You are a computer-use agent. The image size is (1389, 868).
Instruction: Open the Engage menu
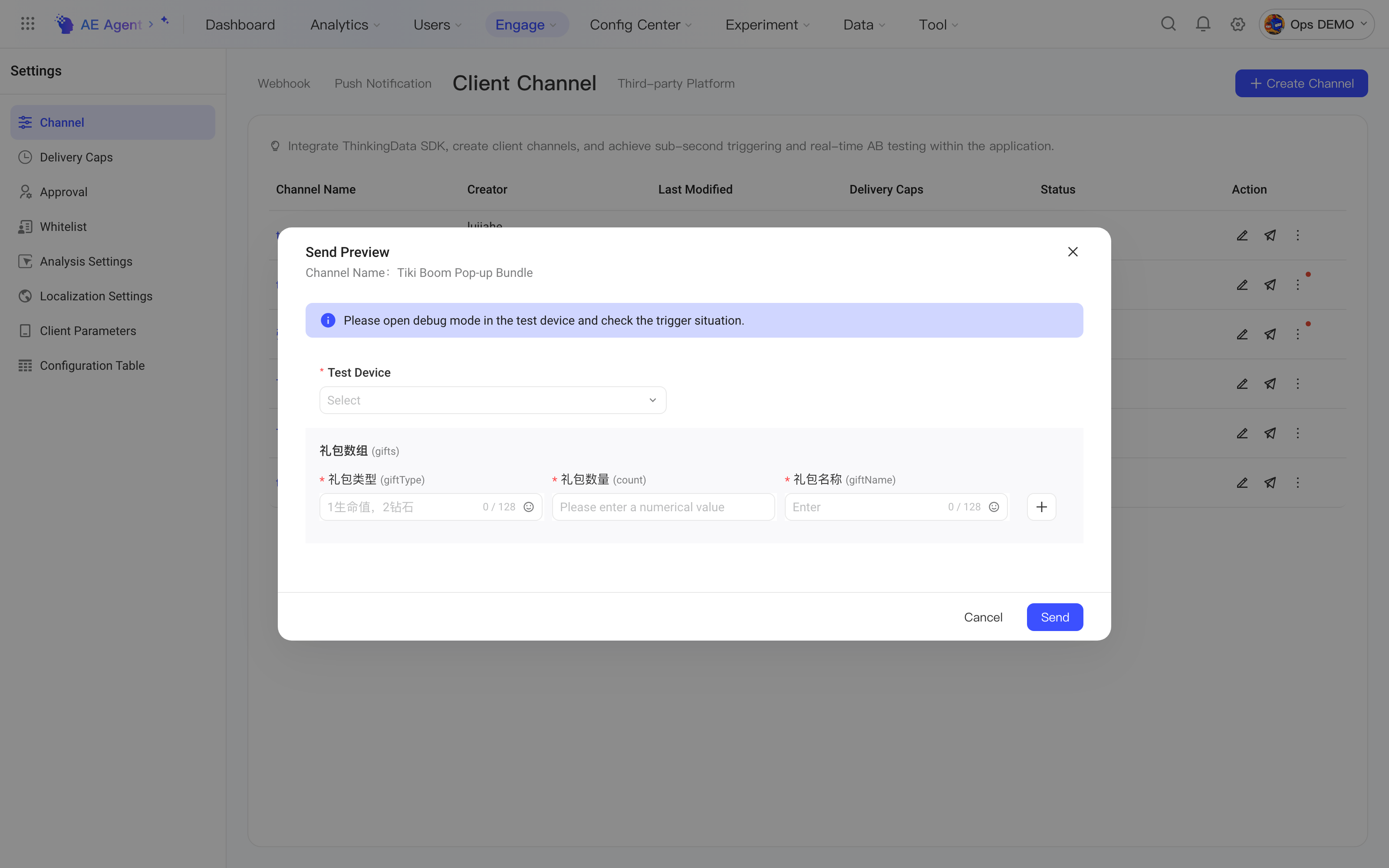(527, 25)
